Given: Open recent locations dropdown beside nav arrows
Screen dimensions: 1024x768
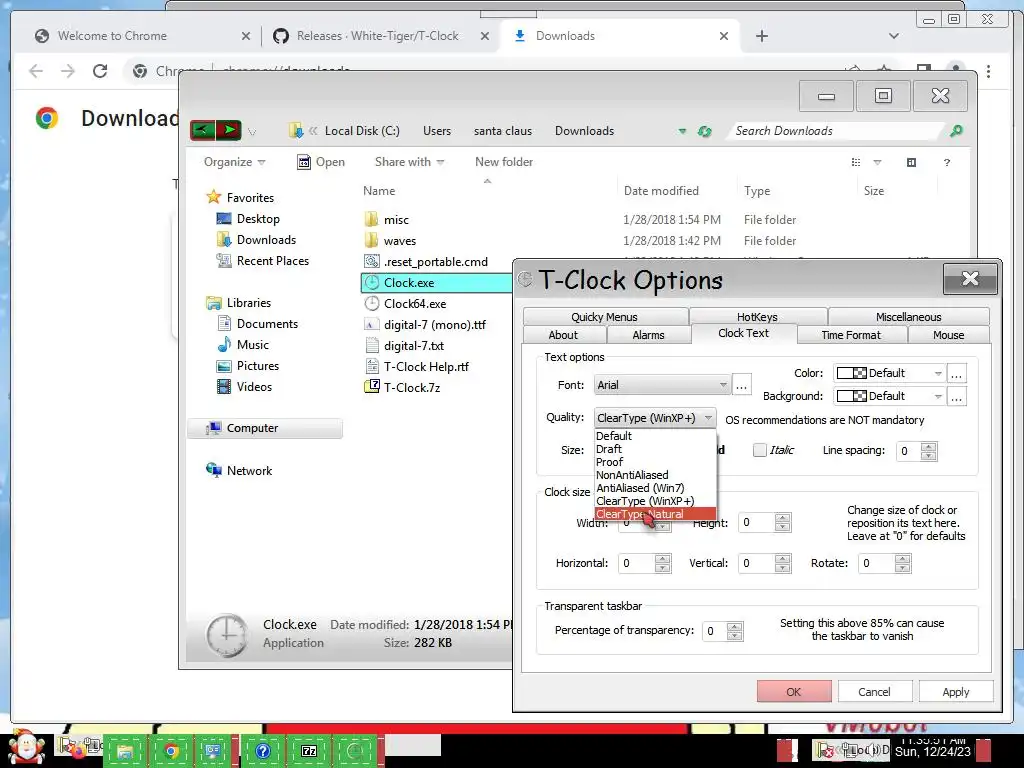Looking at the screenshot, I should pyautogui.click(x=251, y=132).
